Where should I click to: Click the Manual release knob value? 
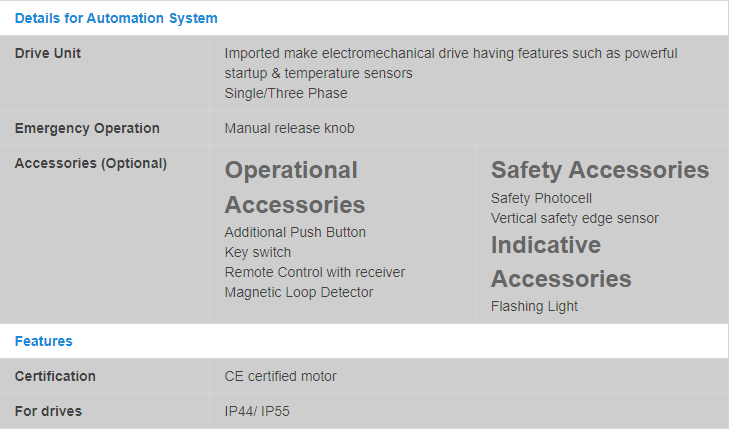click(x=289, y=128)
